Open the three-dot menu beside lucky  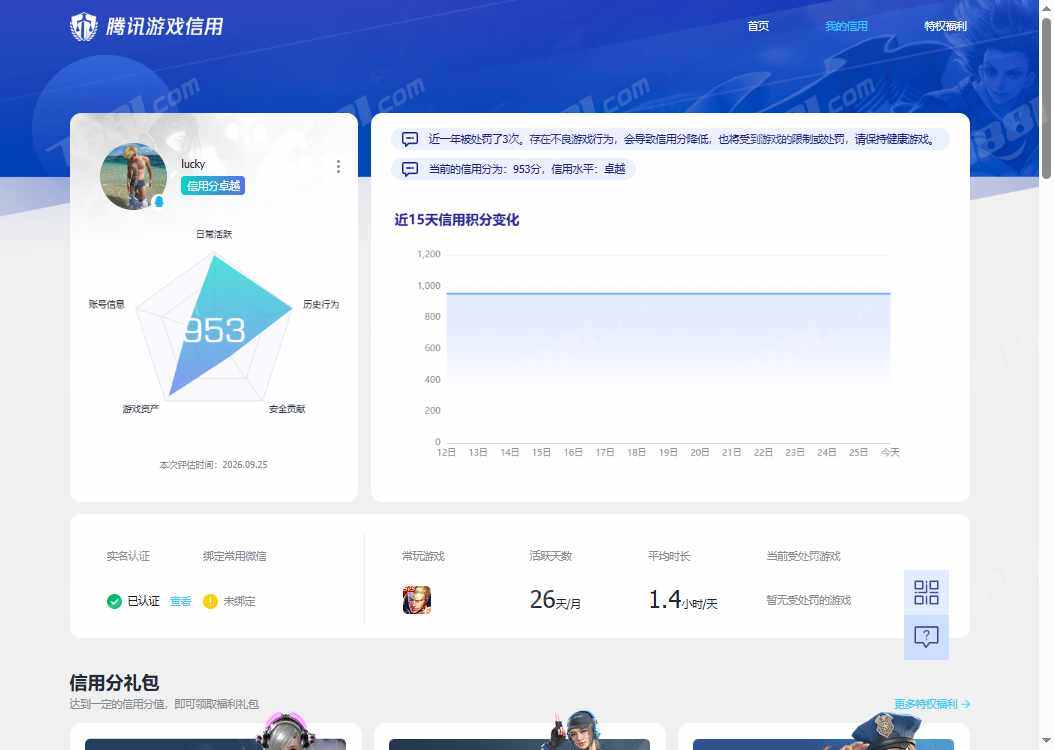(x=338, y=167)
